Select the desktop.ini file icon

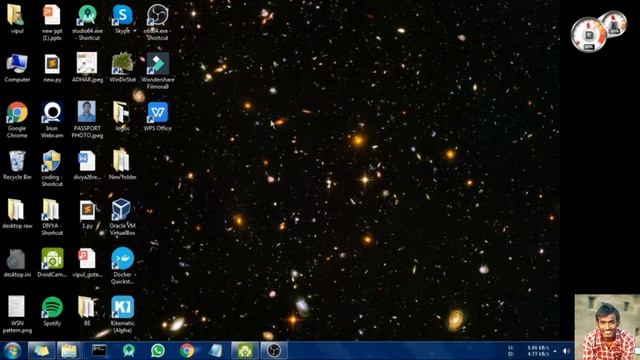[x=16, y=259]
